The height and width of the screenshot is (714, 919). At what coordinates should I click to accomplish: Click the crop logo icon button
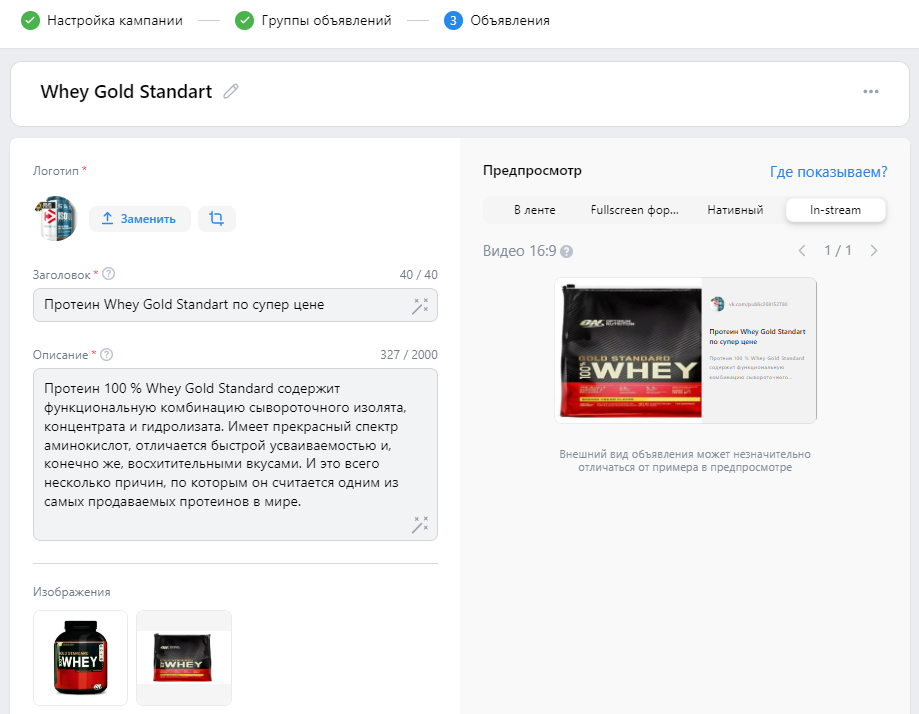217,219
